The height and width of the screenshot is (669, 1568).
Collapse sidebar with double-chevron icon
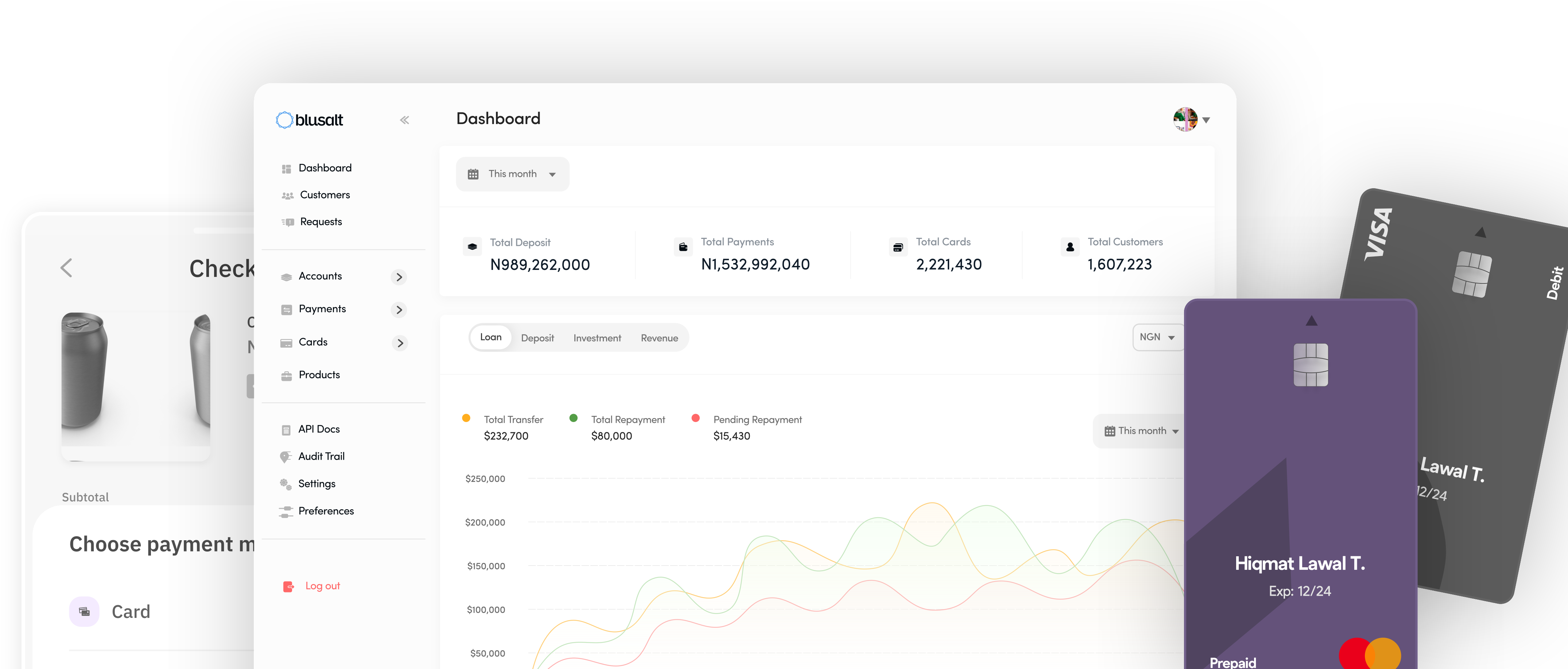tap(404, 120)
